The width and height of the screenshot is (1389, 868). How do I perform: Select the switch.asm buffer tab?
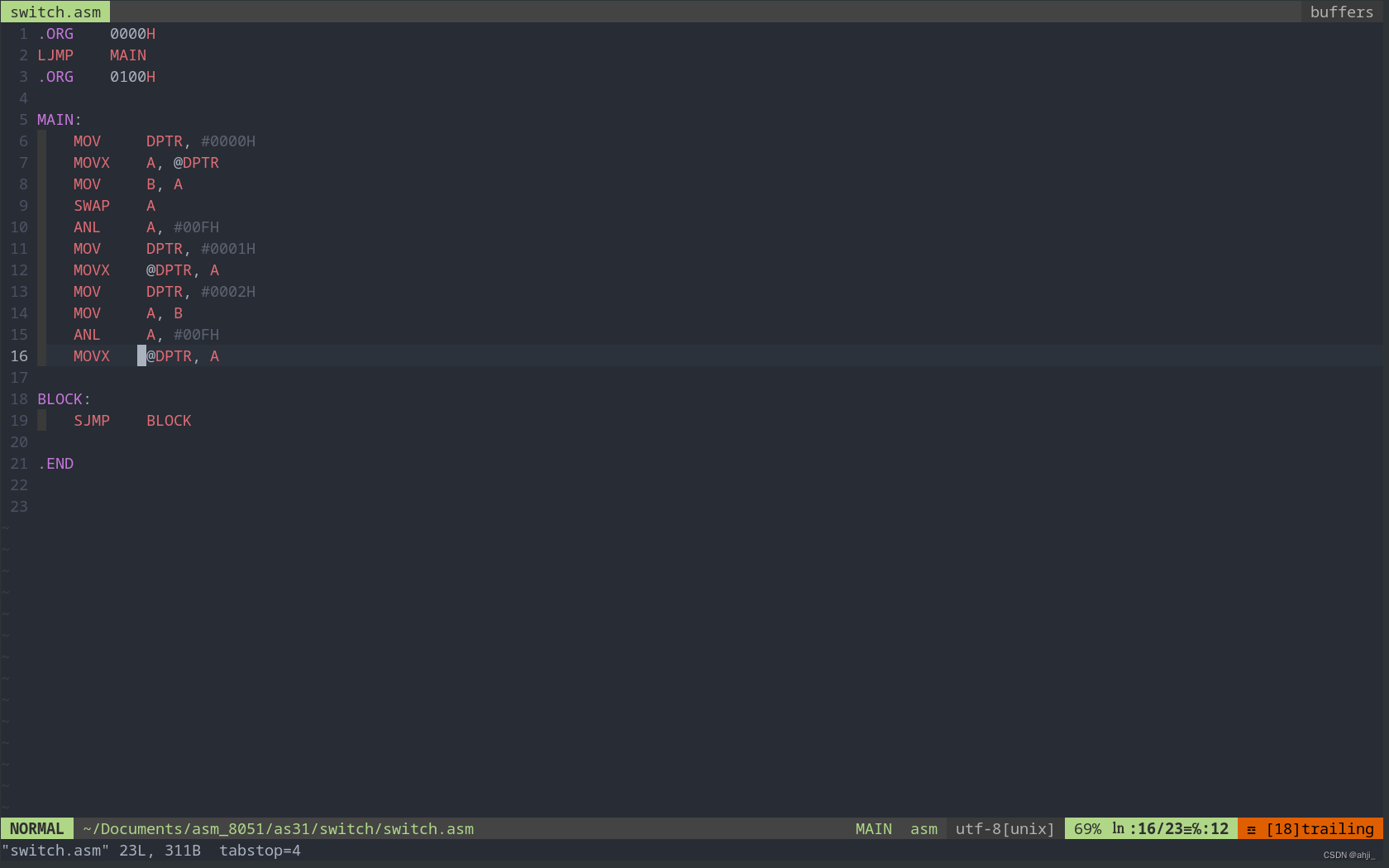click(x=55, y=12)
